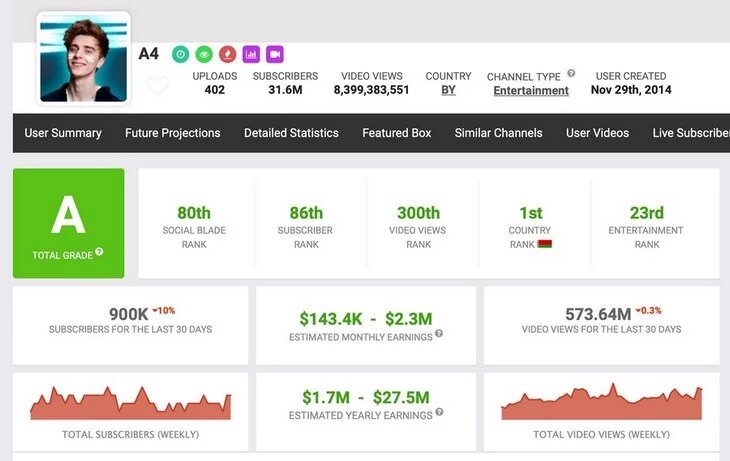Image resolution: width=730 pixels, height=461 pixels.
Task: Follow the BY country link
Action: [448, 90]
